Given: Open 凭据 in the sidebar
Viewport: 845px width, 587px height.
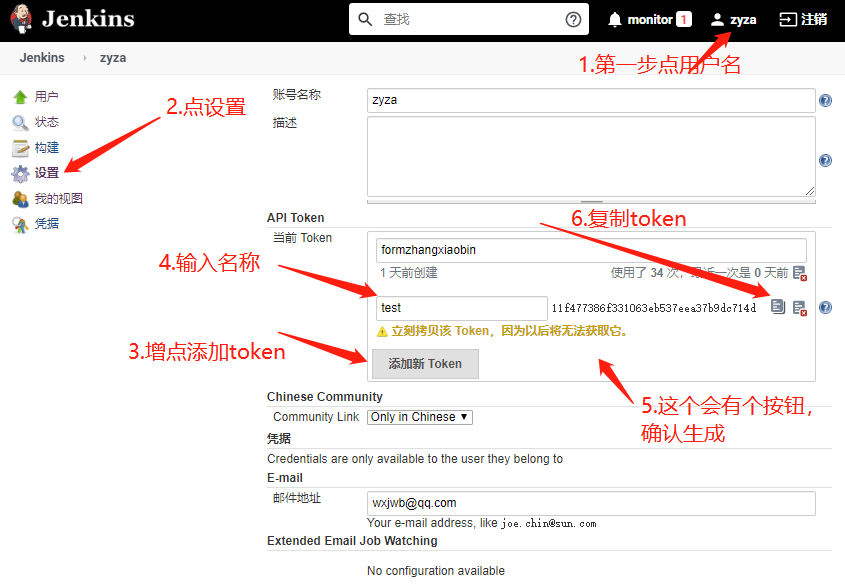Looking at the screenshot, I should pyautogui.click(x=46, y=224).
